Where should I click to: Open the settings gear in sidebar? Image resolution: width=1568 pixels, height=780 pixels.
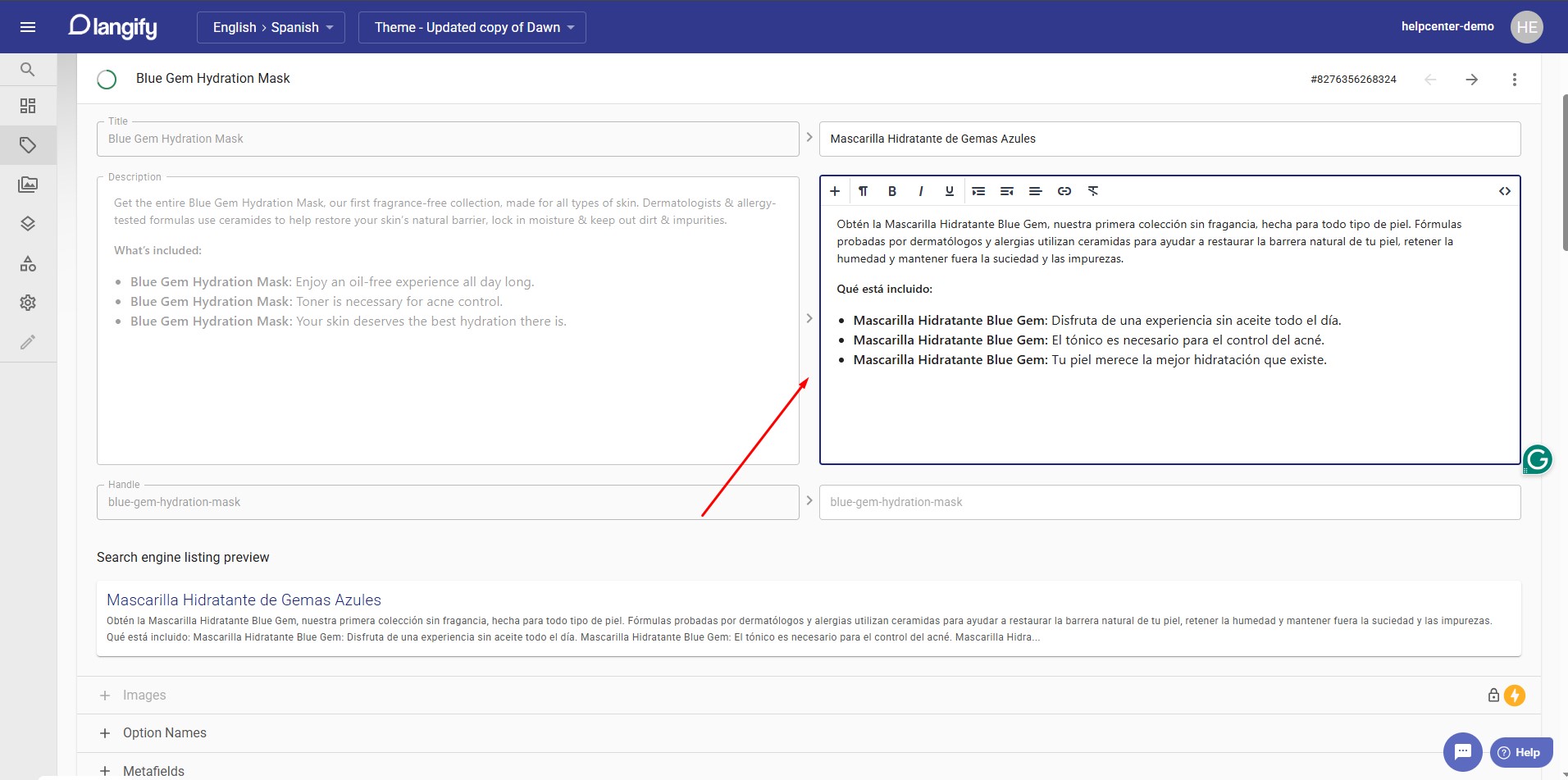28,303
